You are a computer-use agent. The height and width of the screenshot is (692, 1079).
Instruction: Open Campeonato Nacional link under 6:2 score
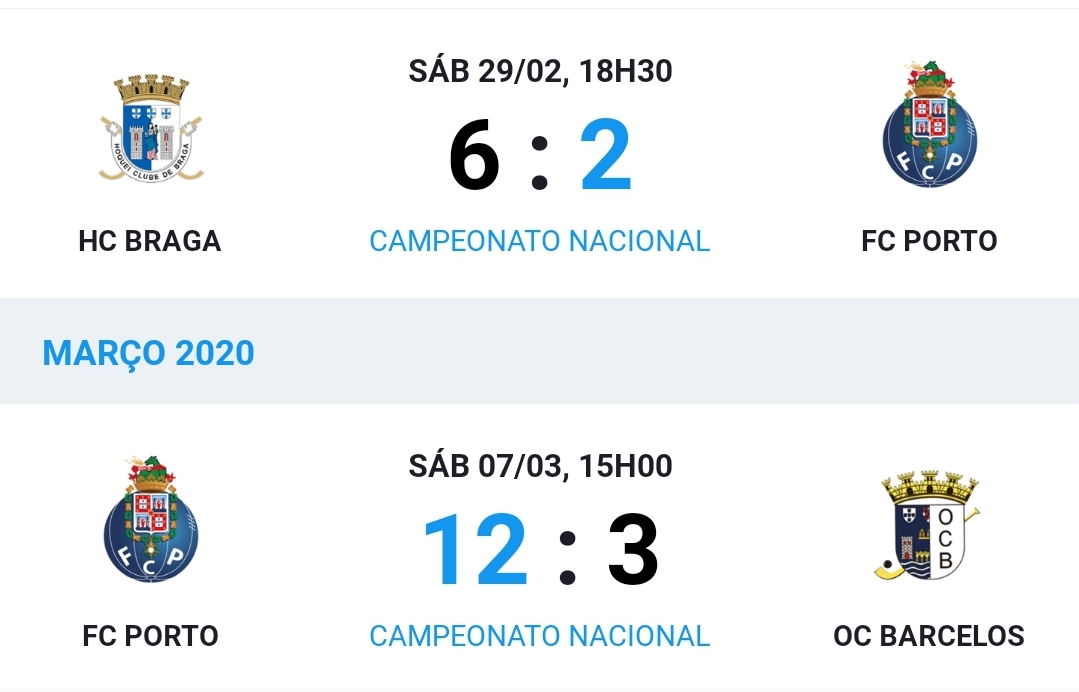coord(540,241)
